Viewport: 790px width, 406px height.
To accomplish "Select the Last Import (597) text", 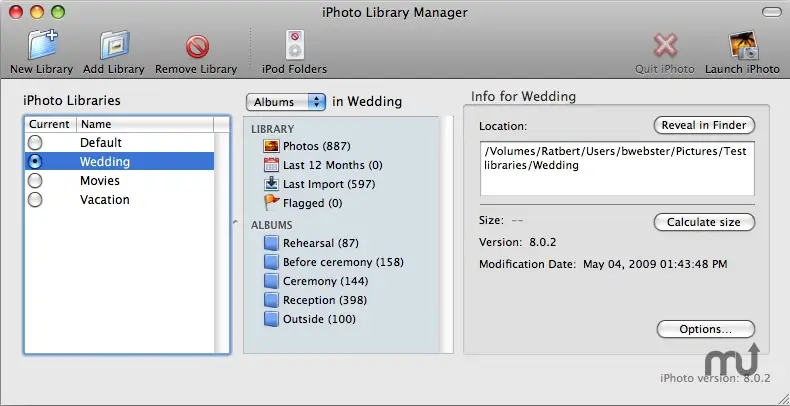I will 329,184.
